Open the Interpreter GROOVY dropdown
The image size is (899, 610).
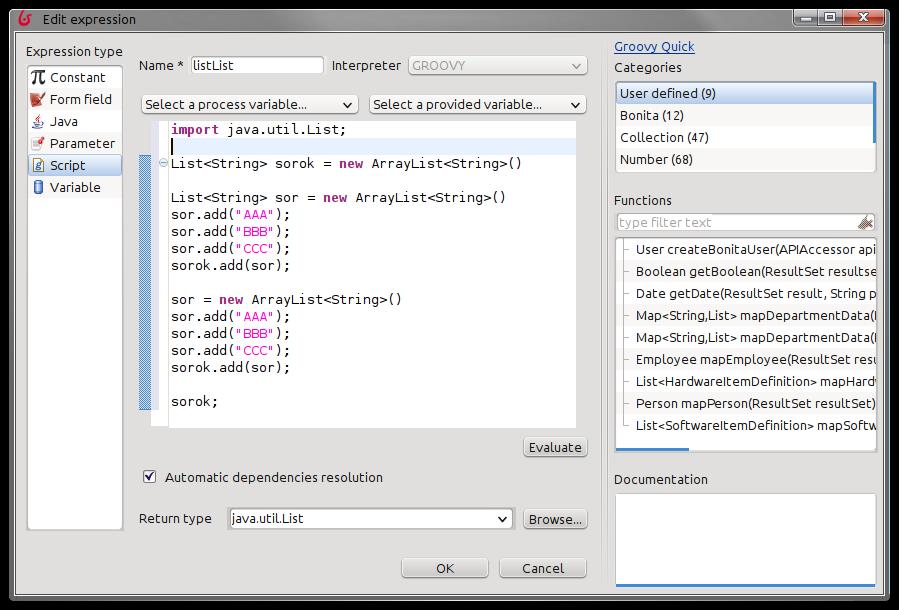pyautogui.click(x=498, y=66)
